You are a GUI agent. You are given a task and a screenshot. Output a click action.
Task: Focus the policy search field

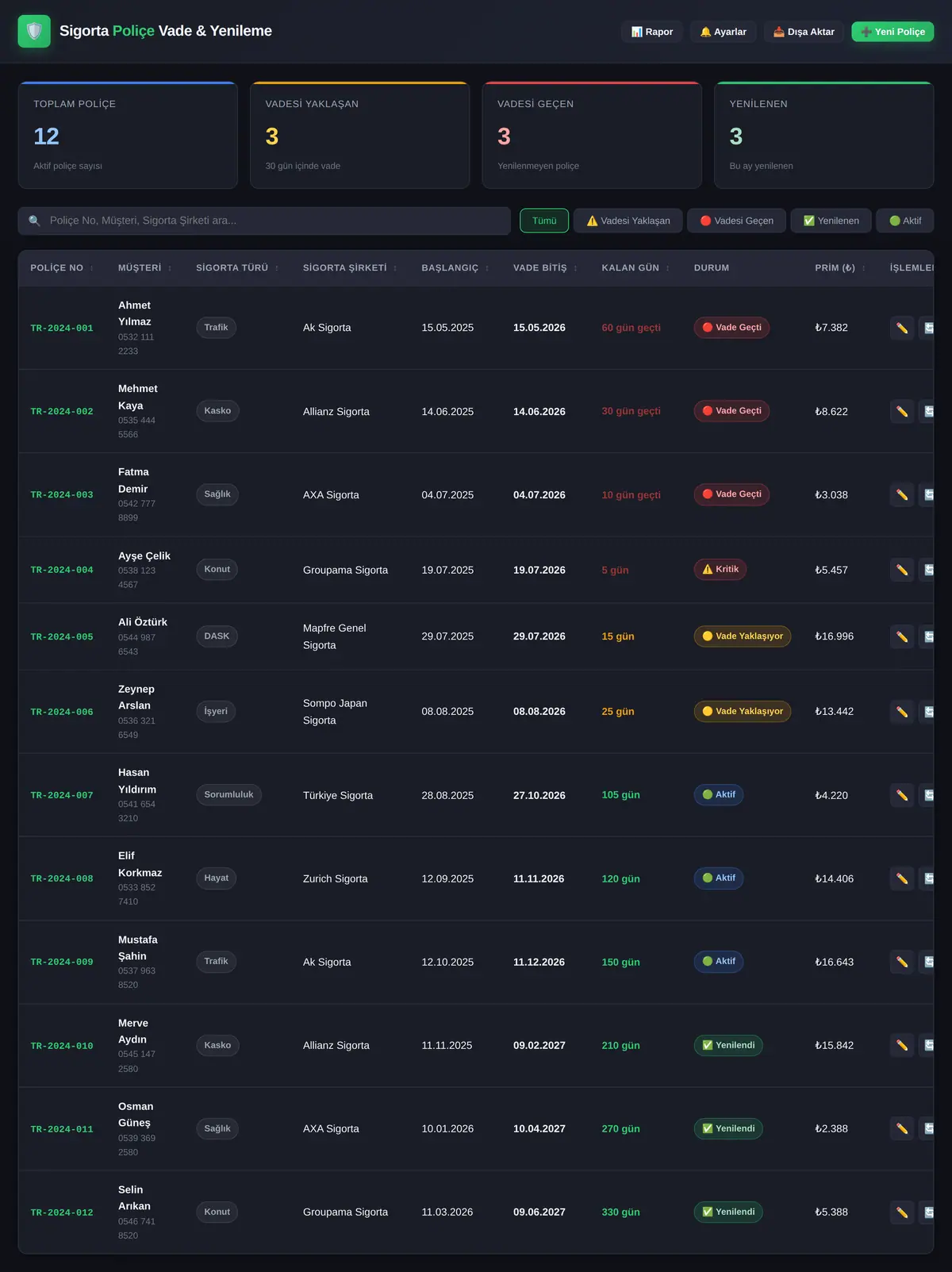pyautogui.click(x=264, y=221)
